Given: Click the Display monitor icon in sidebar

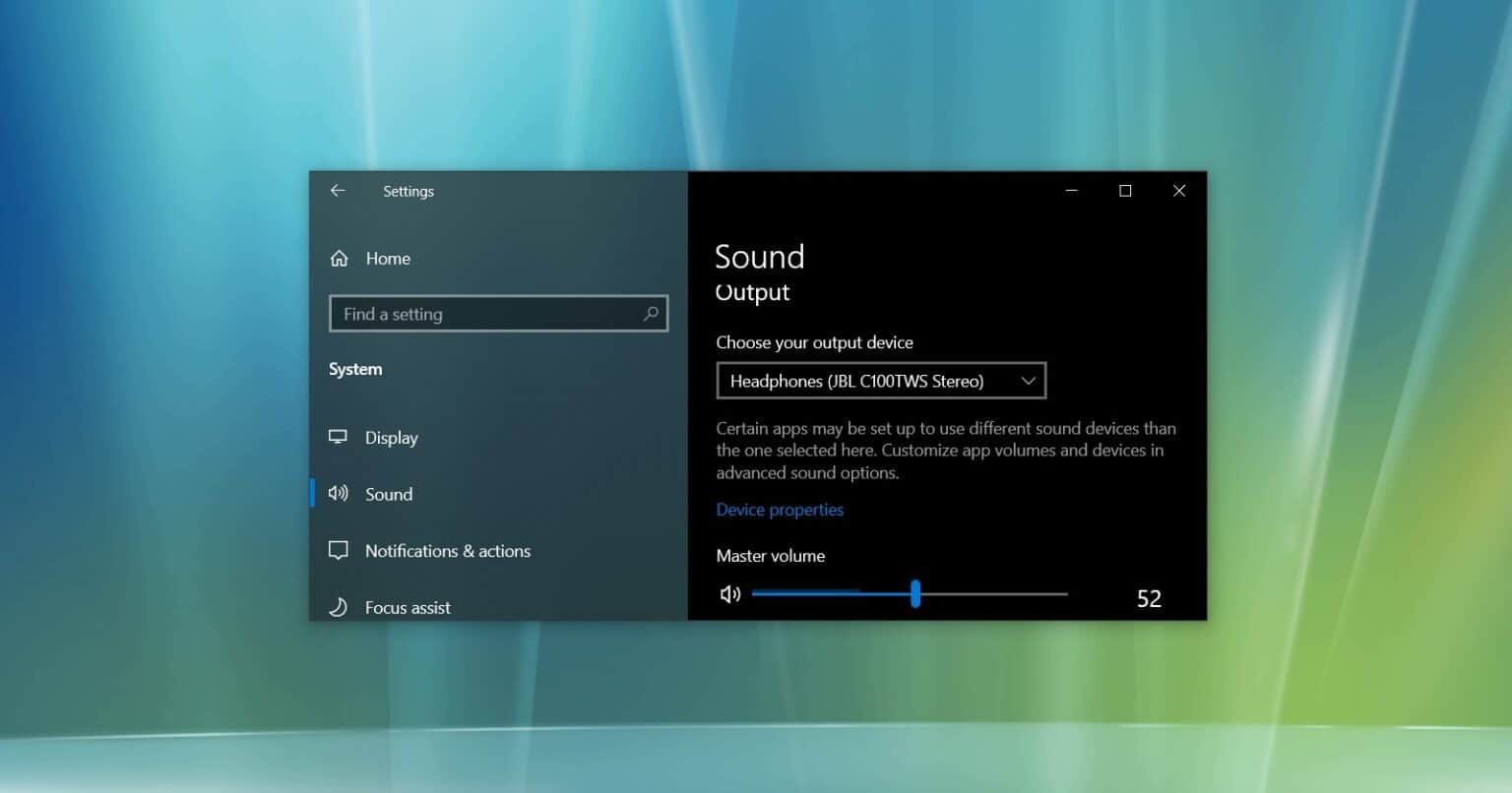Looking at the screenshot, I should [x=339, y=437].
